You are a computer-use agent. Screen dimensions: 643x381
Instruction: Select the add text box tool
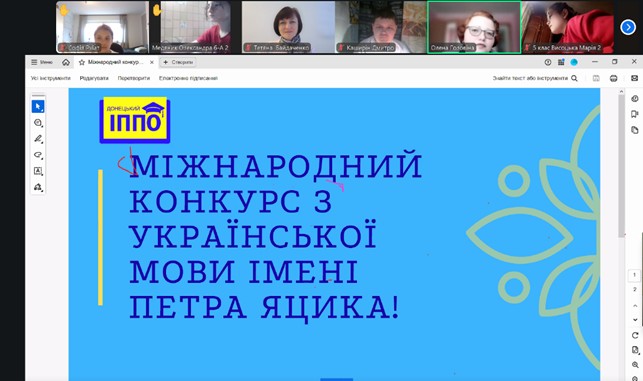(38, 171)
